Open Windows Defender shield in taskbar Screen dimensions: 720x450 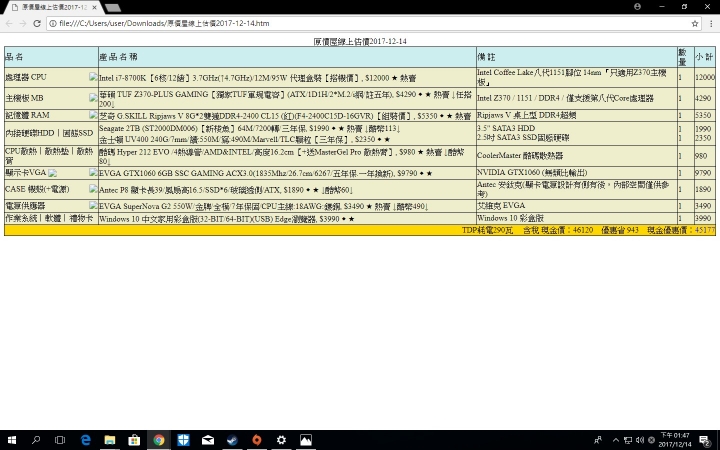tap(183, 440)
